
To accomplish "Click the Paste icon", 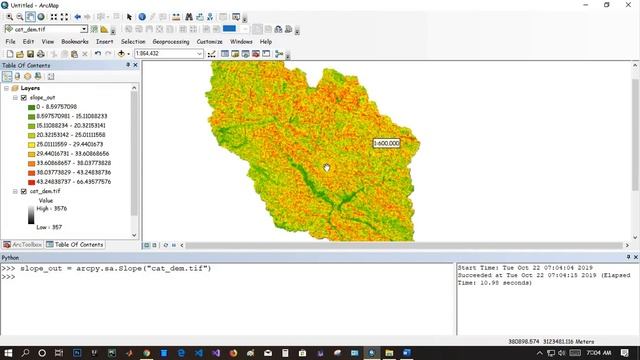I will click(x=74, y=54).
